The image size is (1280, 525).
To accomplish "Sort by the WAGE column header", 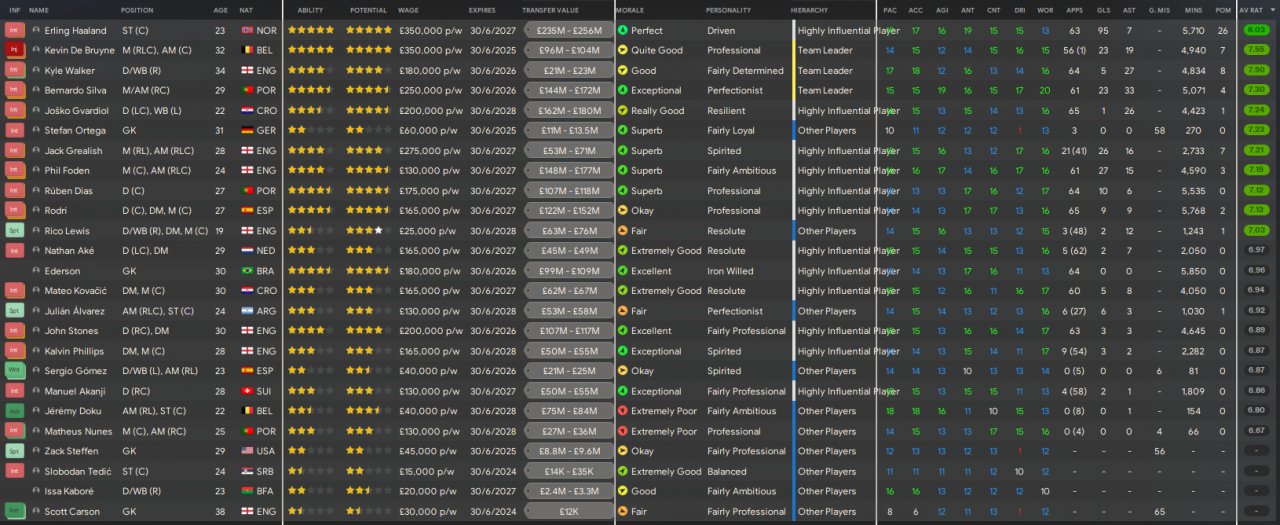I will (x=408, y=10).
